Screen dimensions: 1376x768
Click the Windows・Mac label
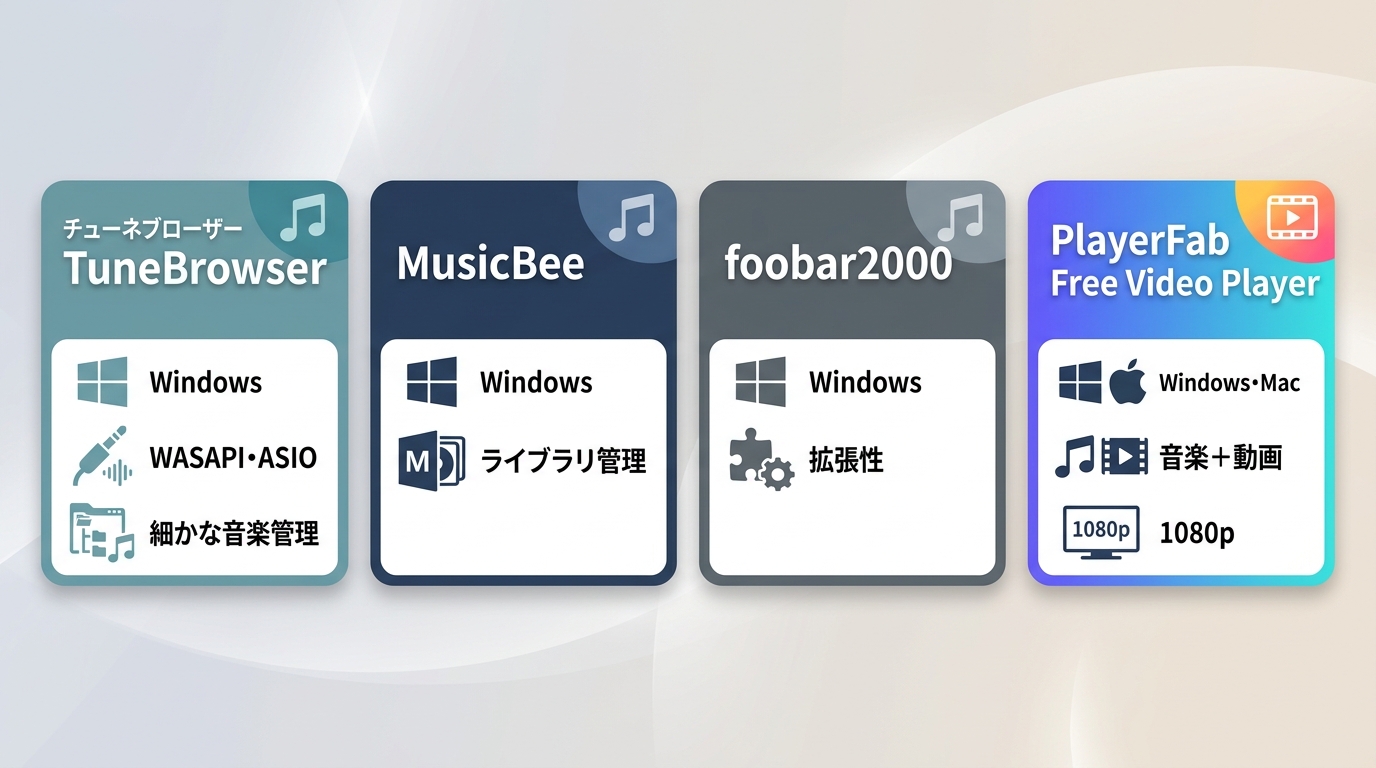point(1230,382)
